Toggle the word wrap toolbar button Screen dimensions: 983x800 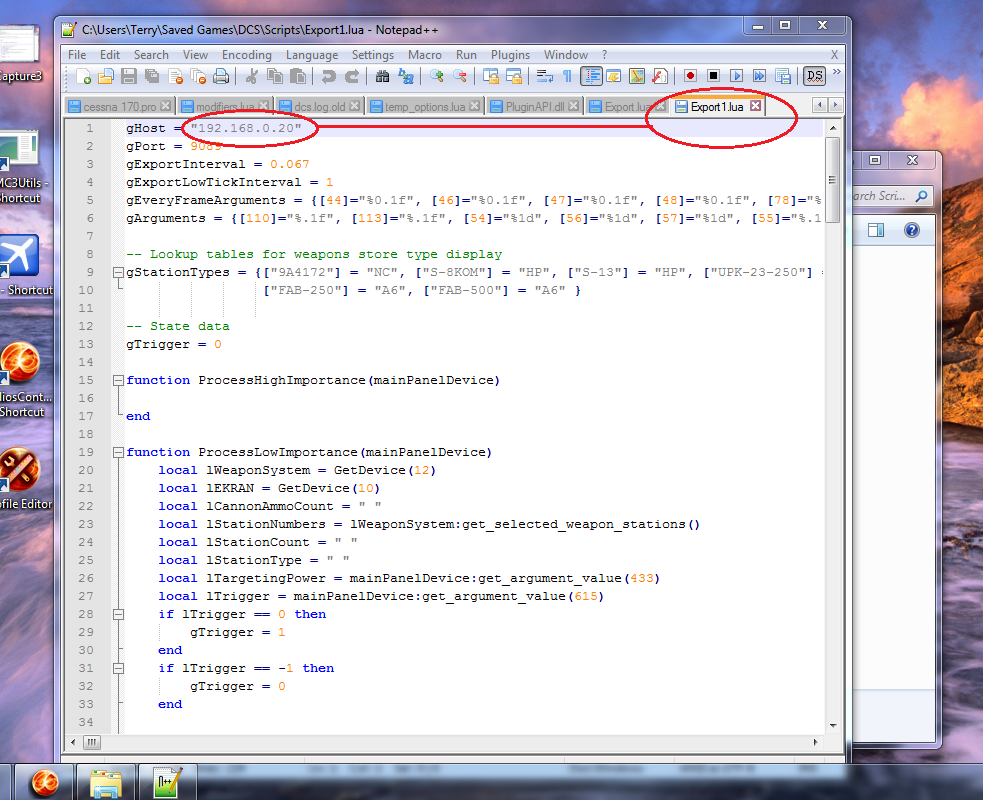pos(544,76)
